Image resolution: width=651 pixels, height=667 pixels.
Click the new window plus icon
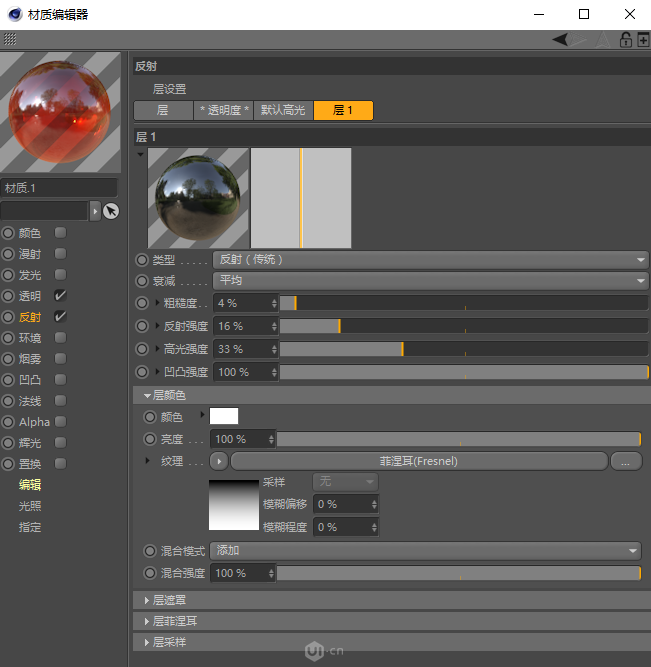(x=642, y=40)
